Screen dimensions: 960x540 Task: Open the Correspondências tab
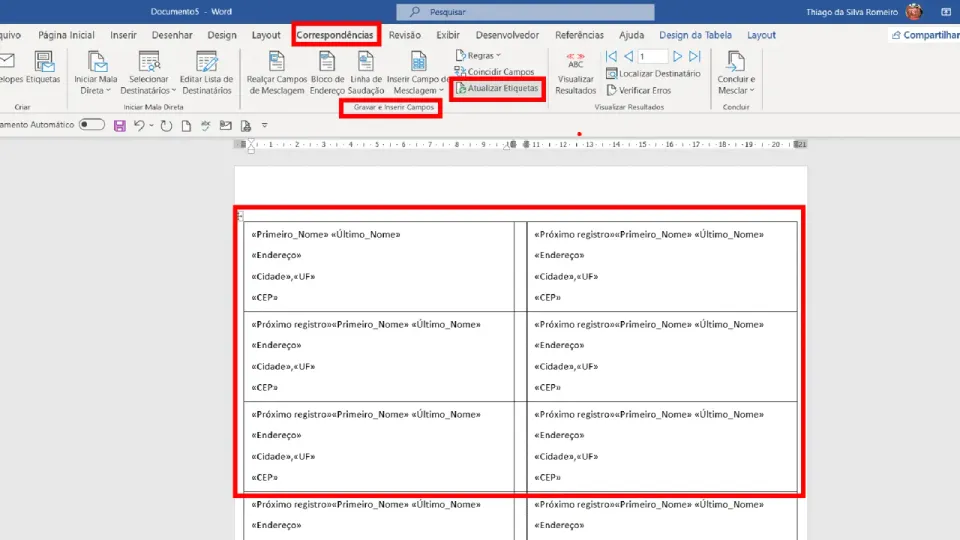(x=335, y=35)
